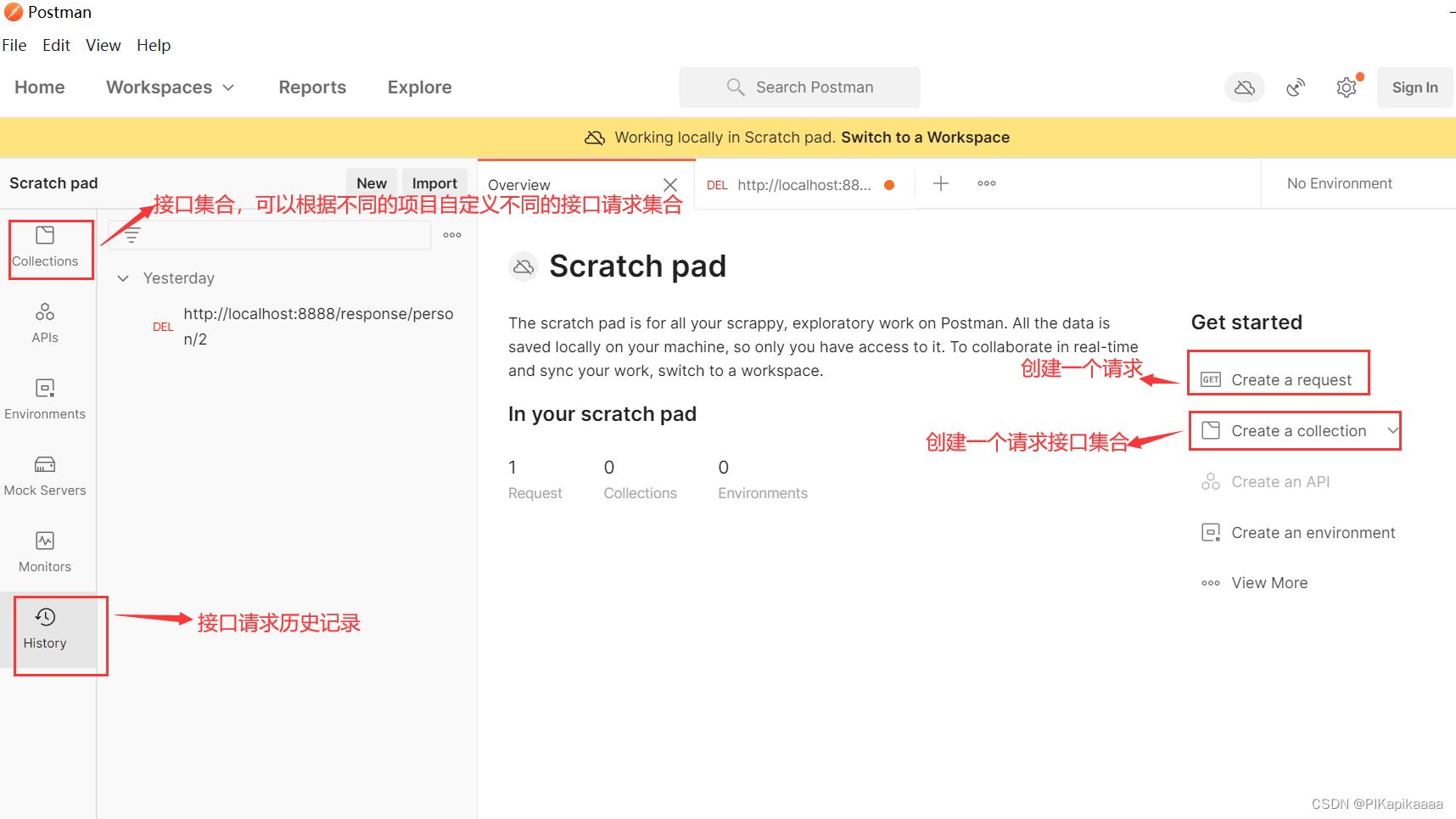Close the Overview tab
Screen dimensions: 1456x819
tap(670, 184)
